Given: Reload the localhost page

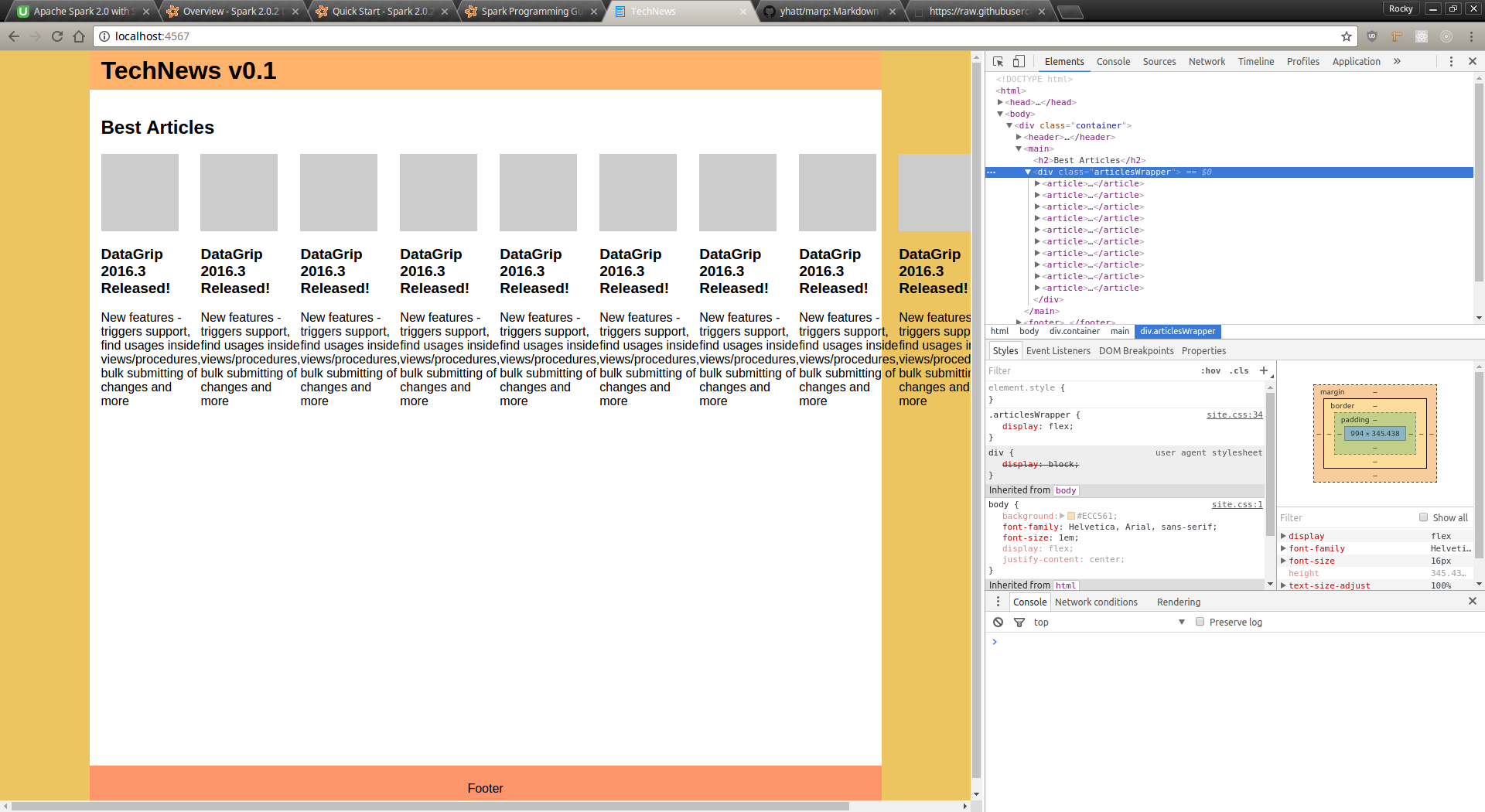Looking at the screenshot, I should click(x=57, y=36).
